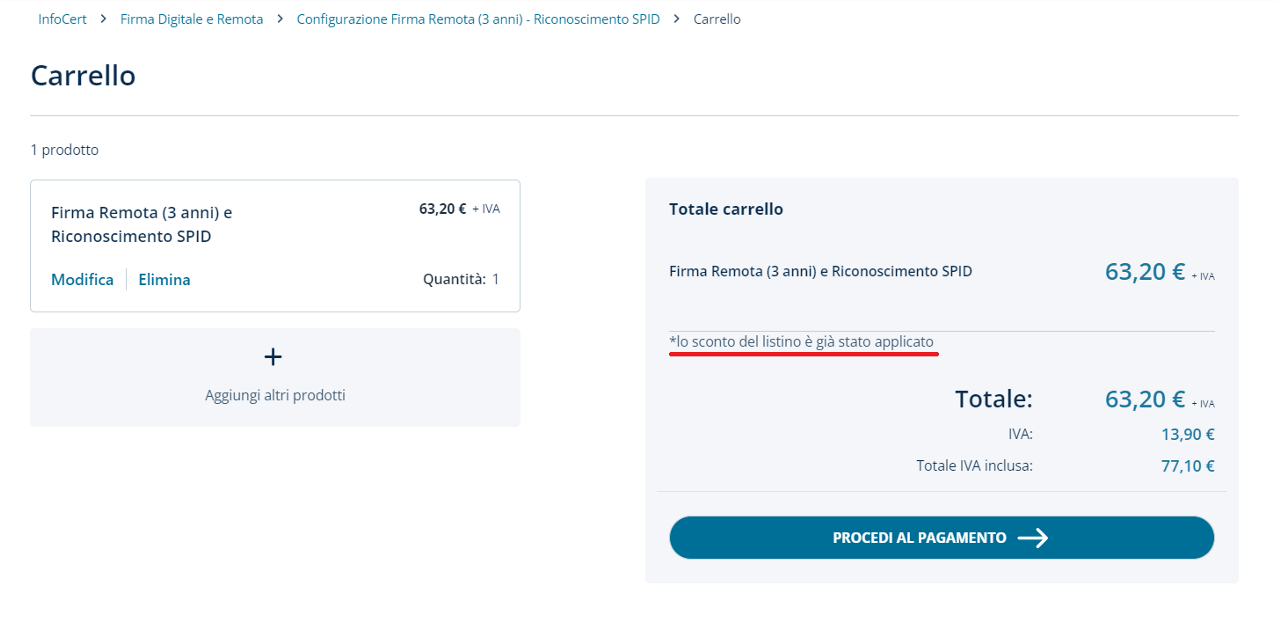The height and width of the screenshot is (622, 1280).
Task: Click the underlined listino discount note
Action: tap(802, 342)
